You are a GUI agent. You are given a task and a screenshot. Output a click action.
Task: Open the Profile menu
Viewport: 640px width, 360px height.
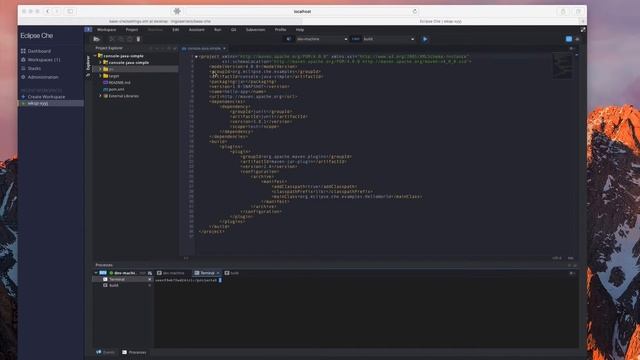(x=280, y=30)
